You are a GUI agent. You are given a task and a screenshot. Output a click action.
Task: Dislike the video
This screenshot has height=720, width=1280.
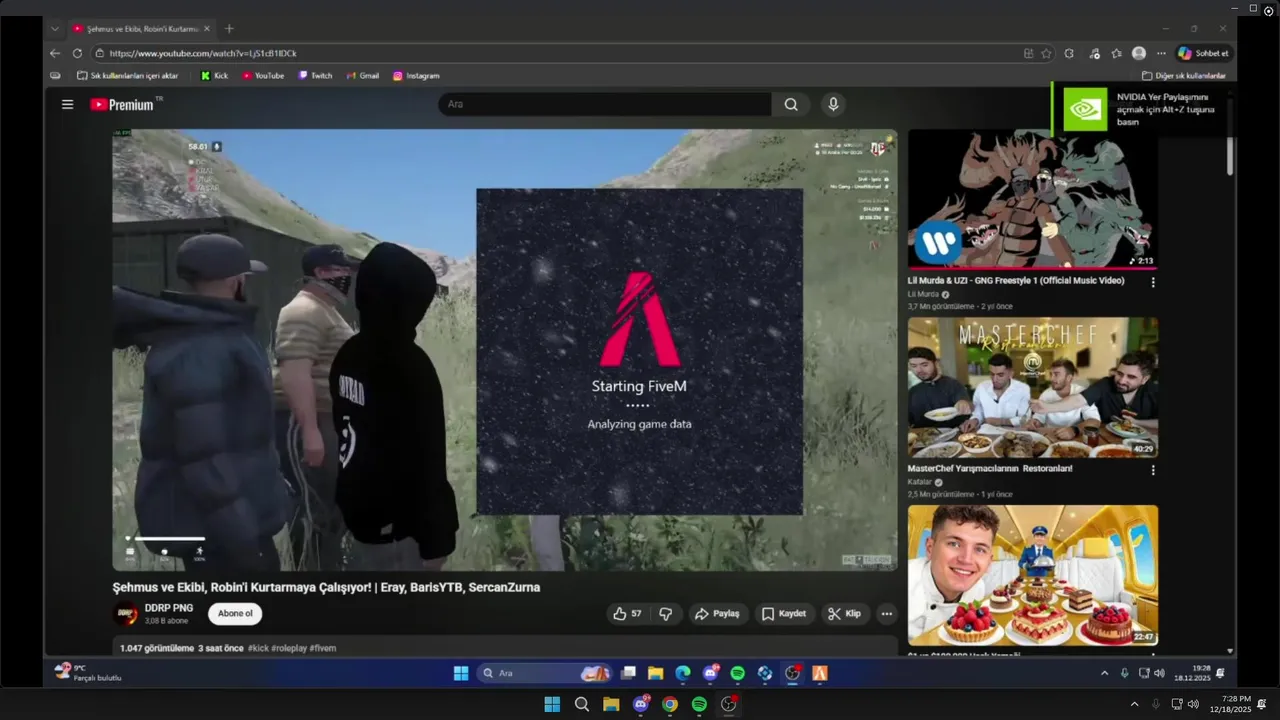click(x=666, y=614)
